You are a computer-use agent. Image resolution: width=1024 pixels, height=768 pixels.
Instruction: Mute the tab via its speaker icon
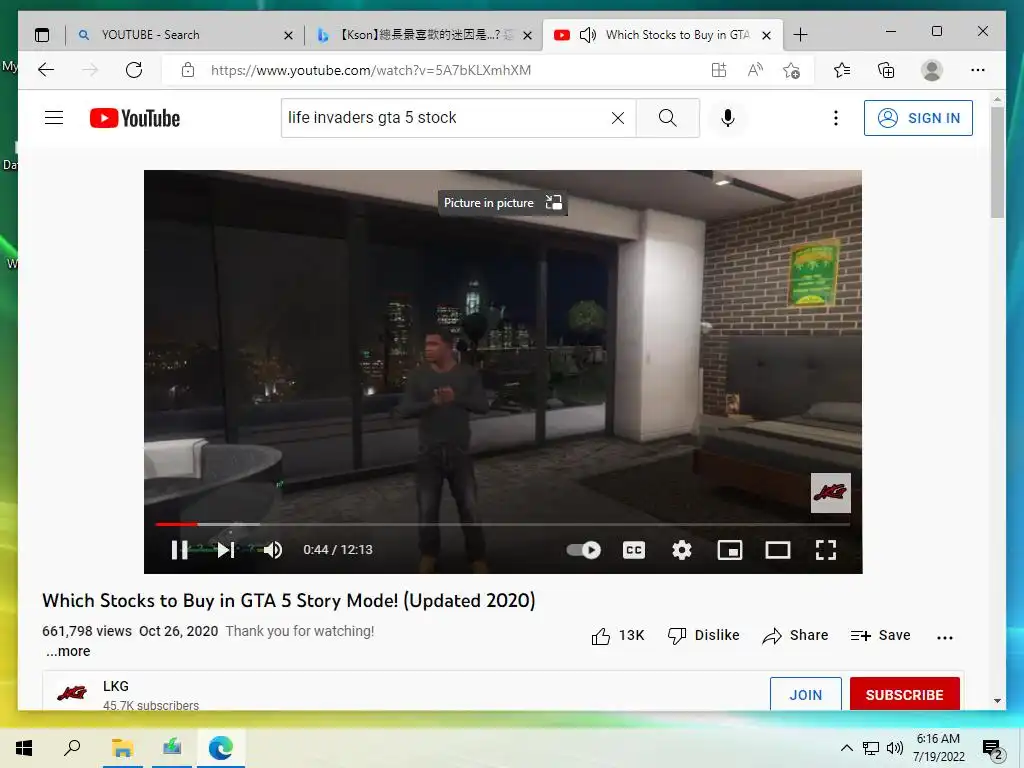point(588,35)
